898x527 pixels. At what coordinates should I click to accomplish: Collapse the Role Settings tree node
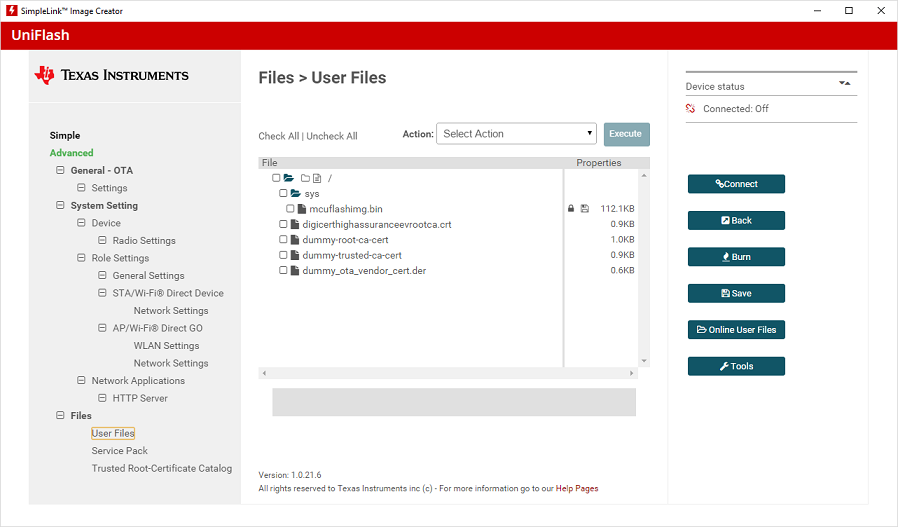tap(81, 258)
